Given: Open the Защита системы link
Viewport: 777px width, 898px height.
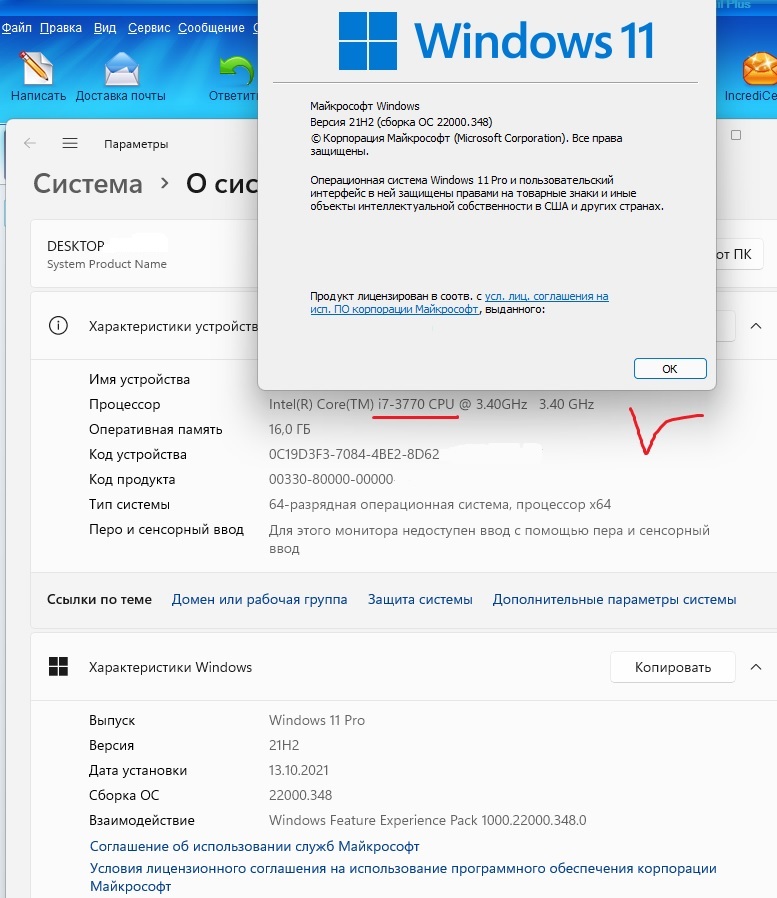Looking at the screenshot, I should tap(420, 600).
